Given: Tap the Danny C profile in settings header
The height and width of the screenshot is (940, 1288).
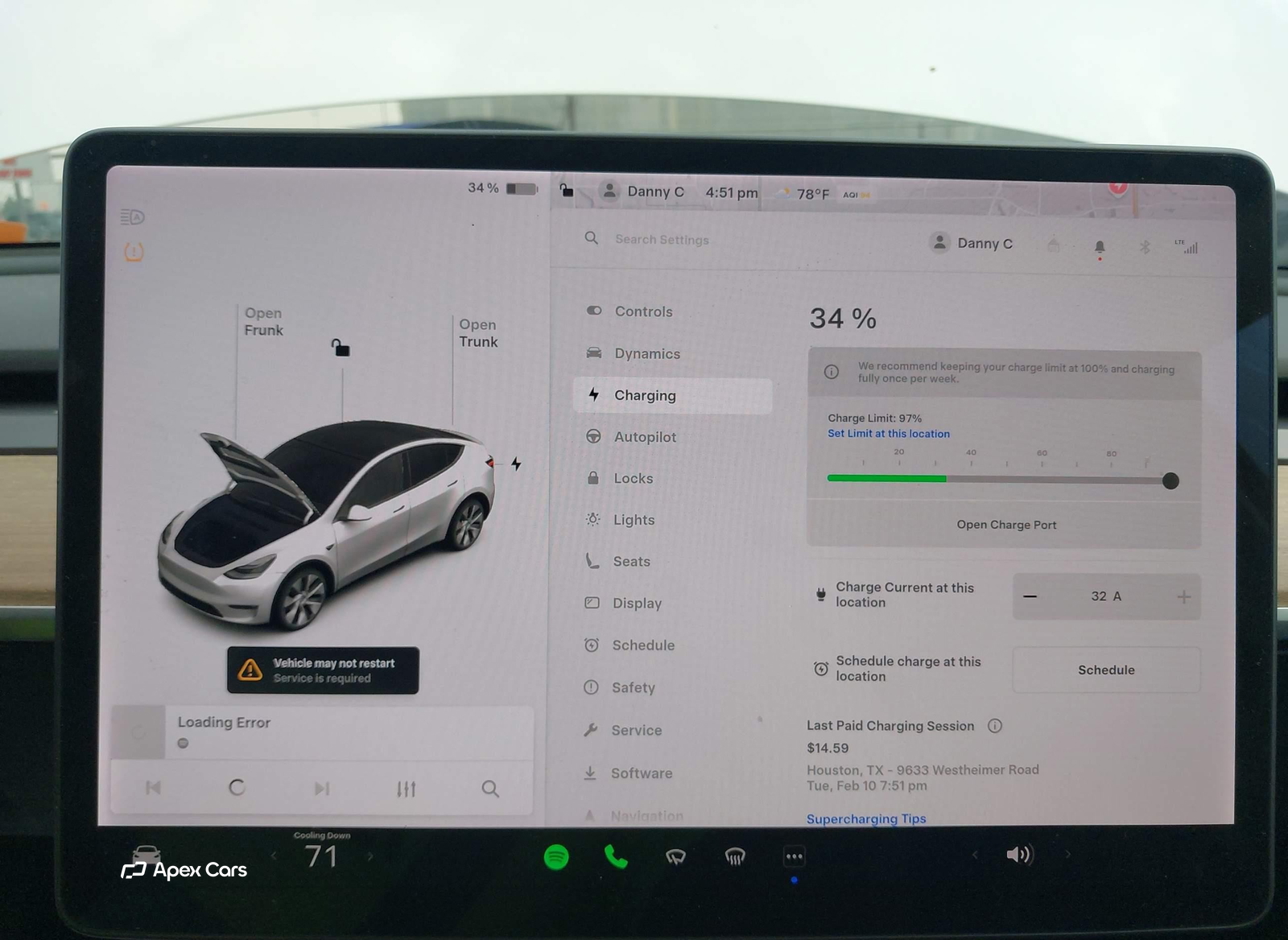Looking at the screenshot, I should 972,243.
